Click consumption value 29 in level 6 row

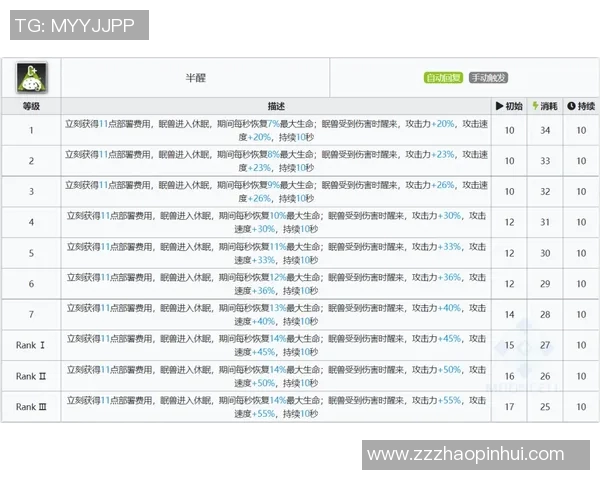[545, 284]
